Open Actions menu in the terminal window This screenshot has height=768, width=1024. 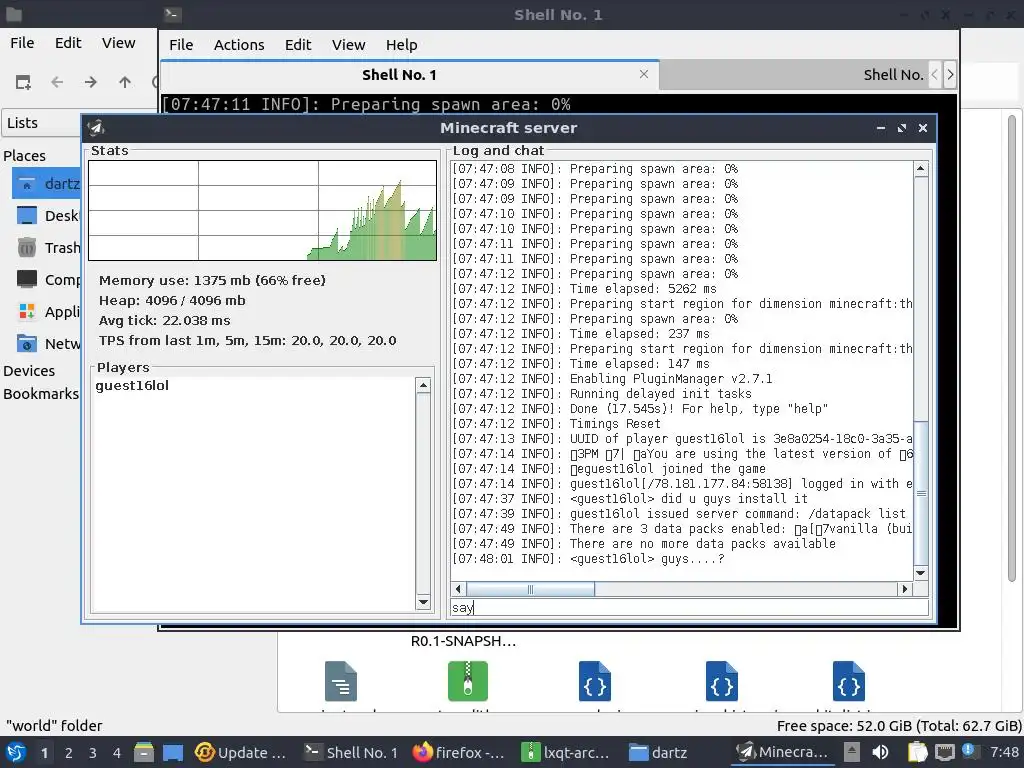click(x=239, y=44)
